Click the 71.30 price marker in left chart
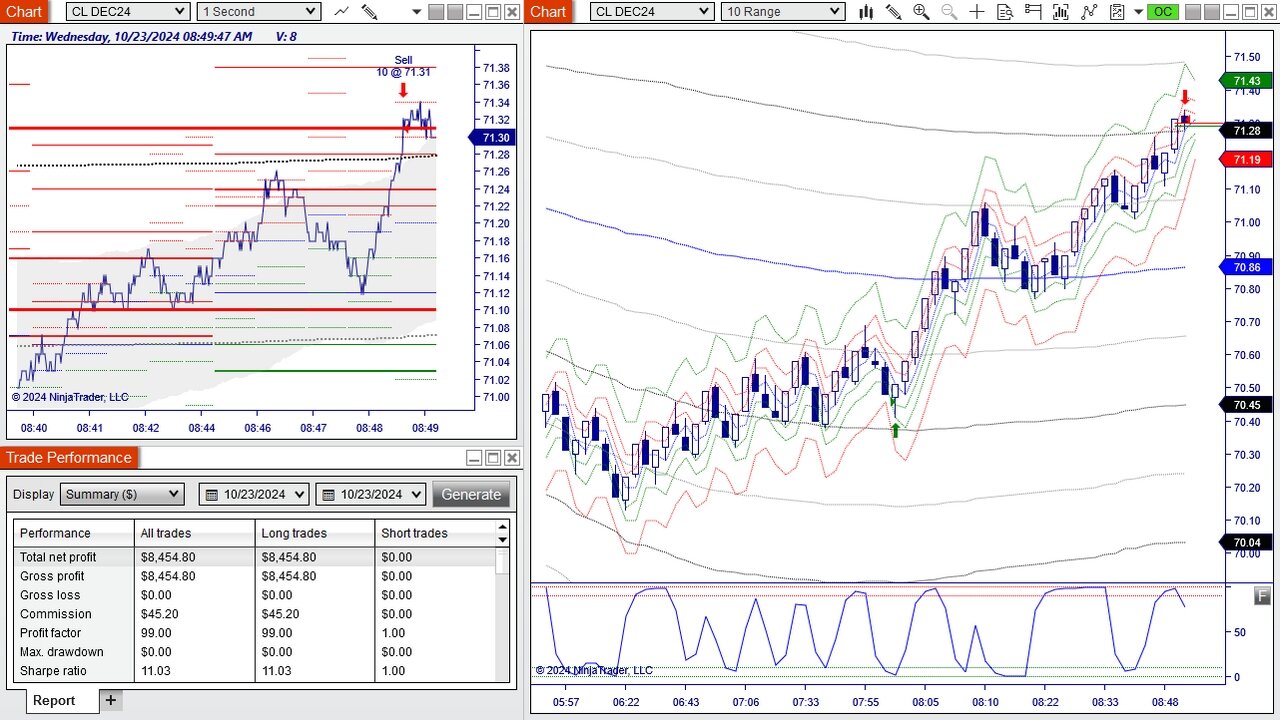This screenshot has height=720, width=1280. click(x=493, y=137)
